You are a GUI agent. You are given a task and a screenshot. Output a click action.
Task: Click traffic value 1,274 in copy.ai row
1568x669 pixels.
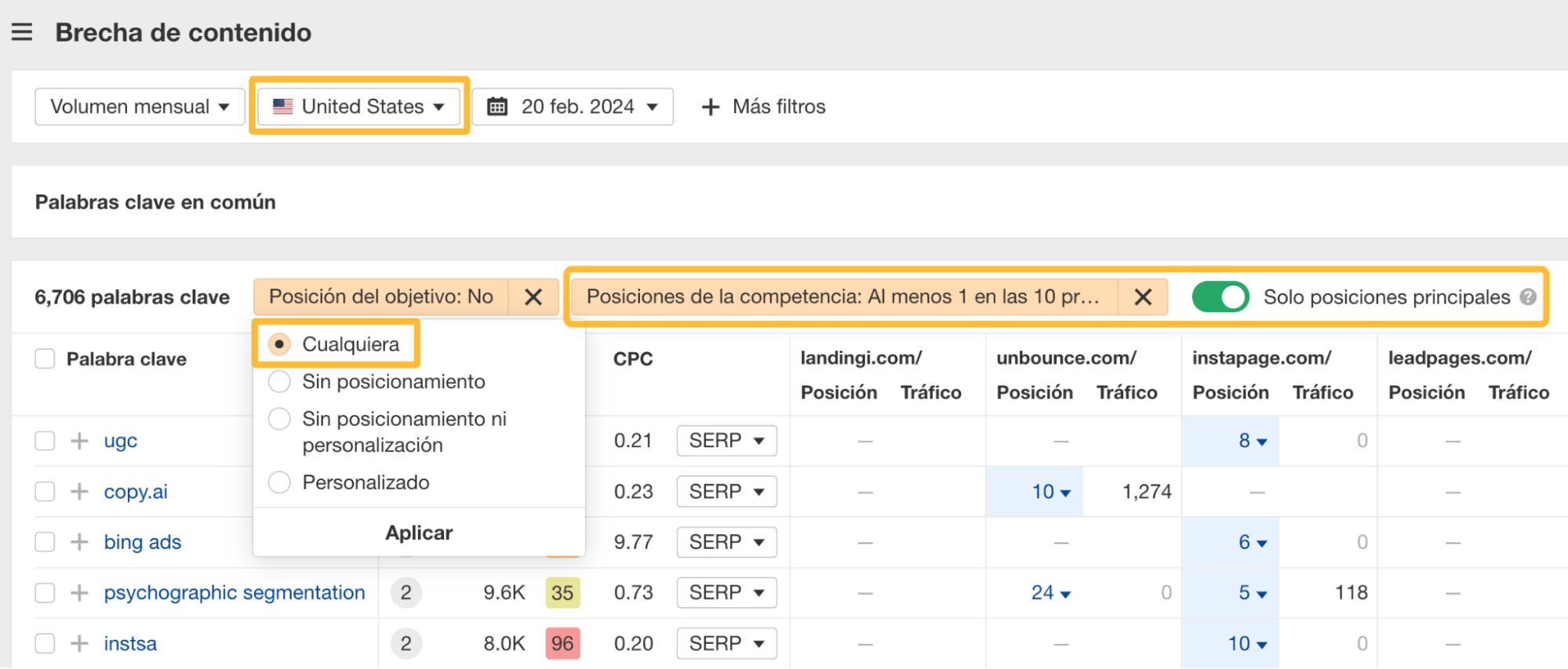pos(1147,492)
